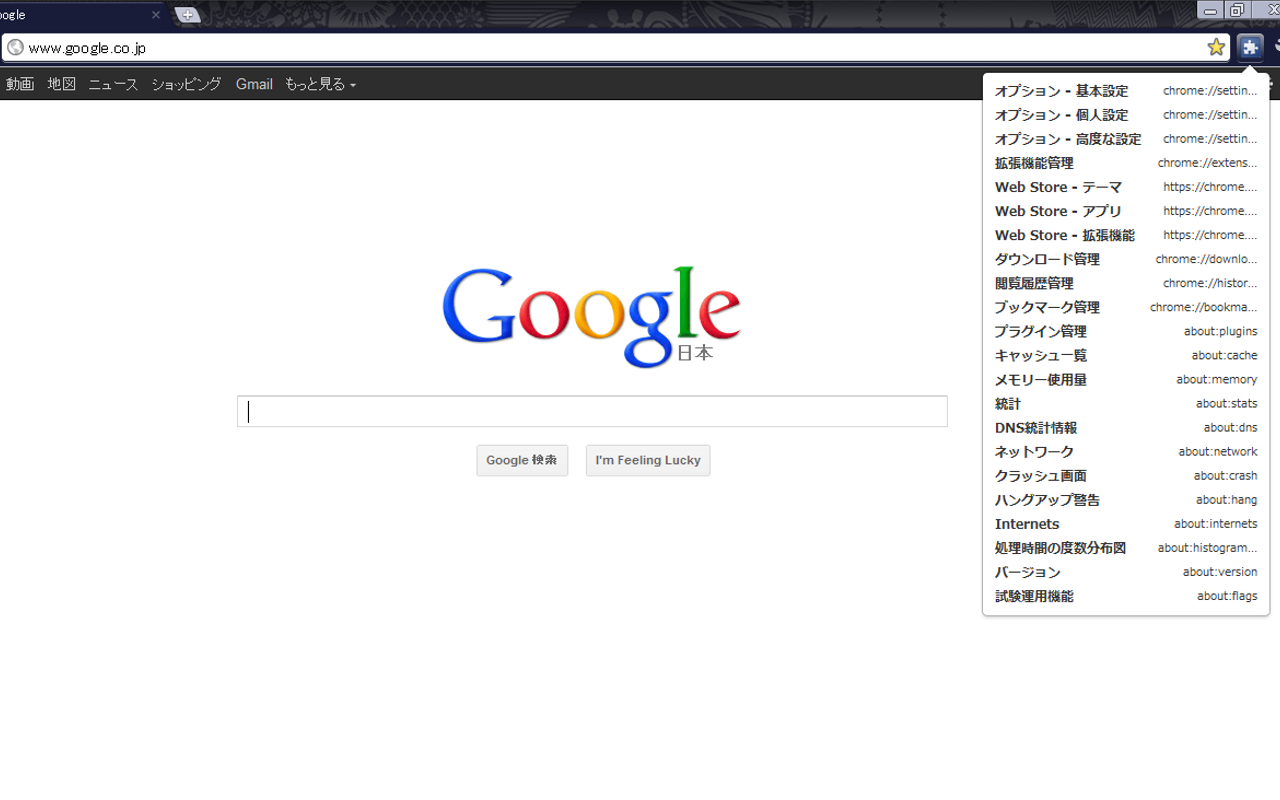Open ネットワーク (about:network) entry
This screenshot has width=1280, height=800.
[x=1126, y=452]
